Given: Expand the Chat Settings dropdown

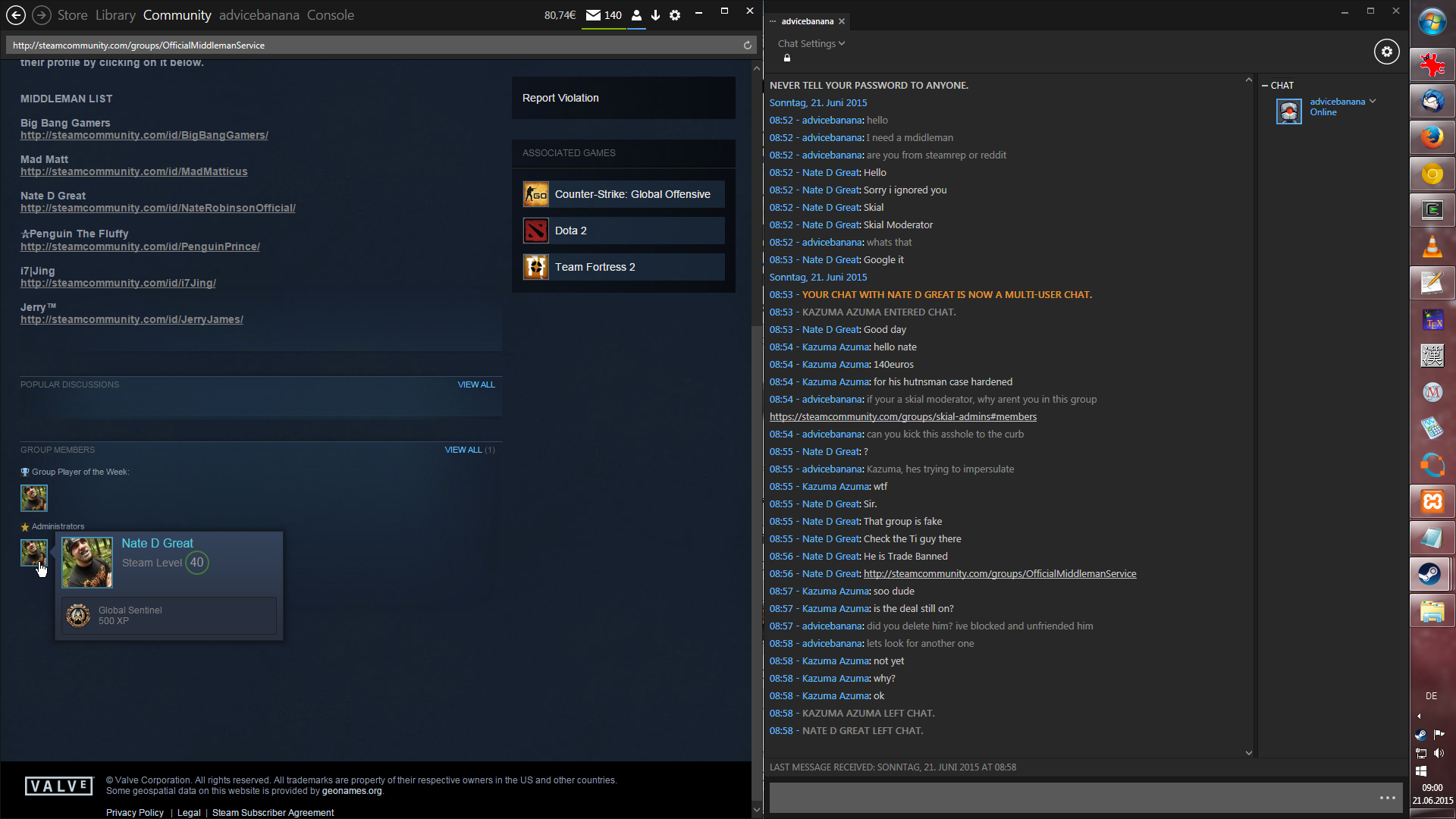Looking at the screenshot, I should [x=811, y=43].
